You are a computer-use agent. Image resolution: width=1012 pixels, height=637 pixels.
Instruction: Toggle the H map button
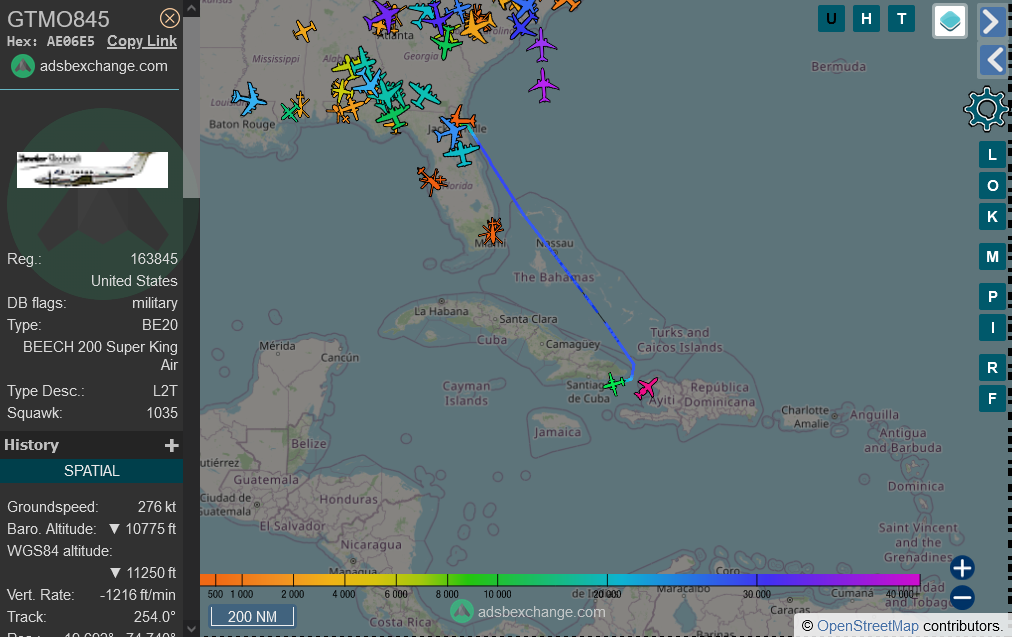pos(866,19)
